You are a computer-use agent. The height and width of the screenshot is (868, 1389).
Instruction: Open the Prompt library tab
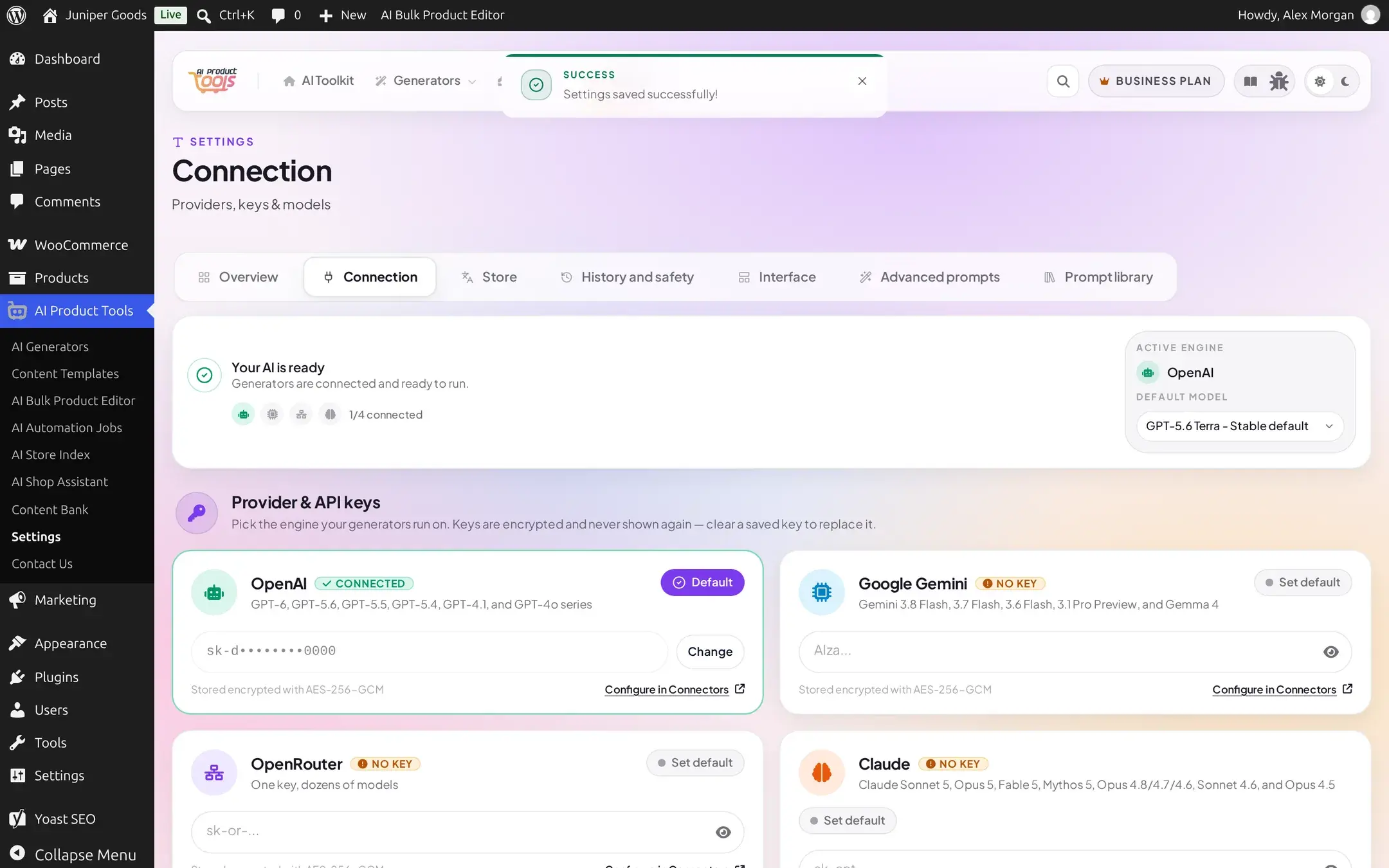1098,277
